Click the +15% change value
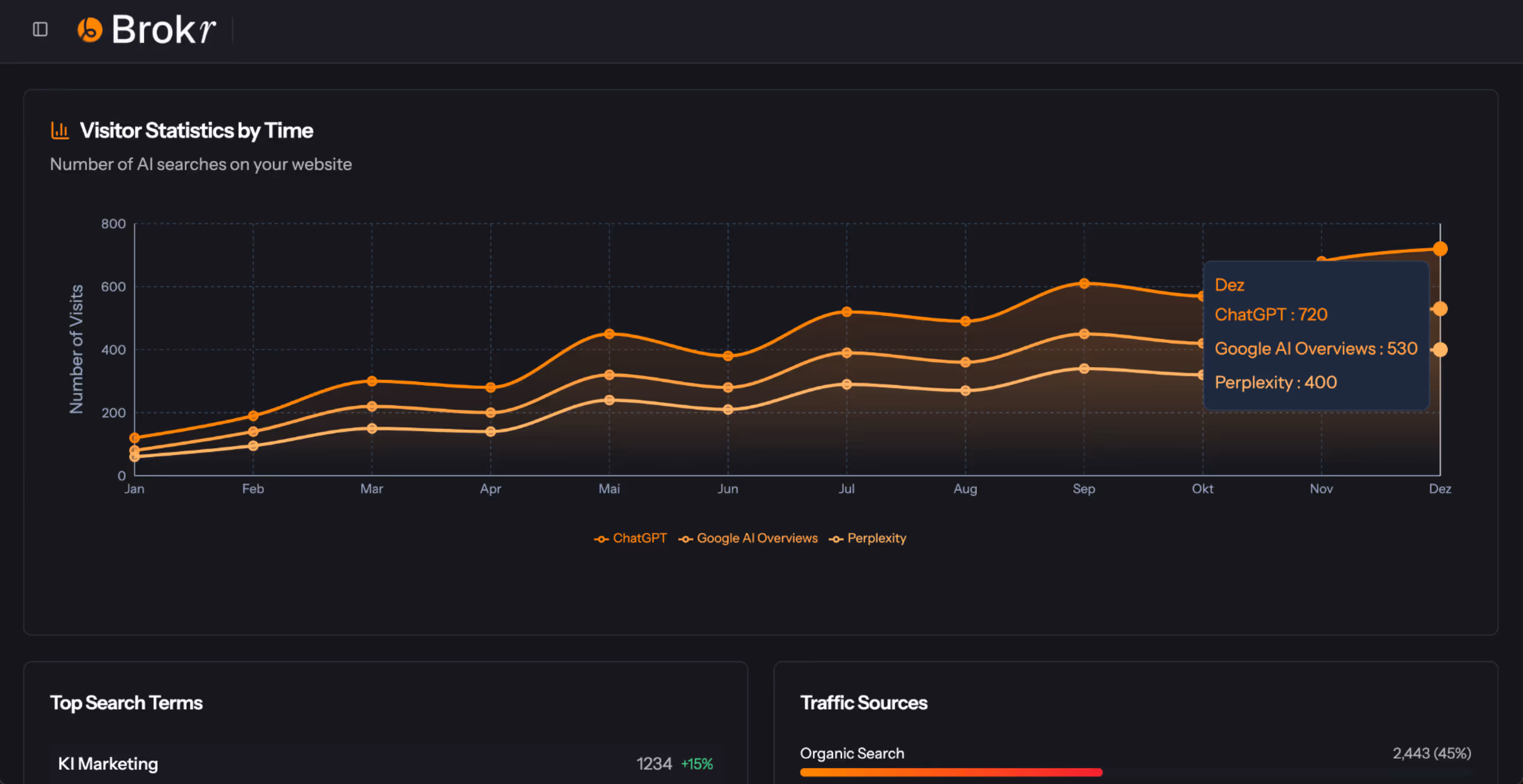The height and width of the screenshot is (784, 1523). [697, 764]
